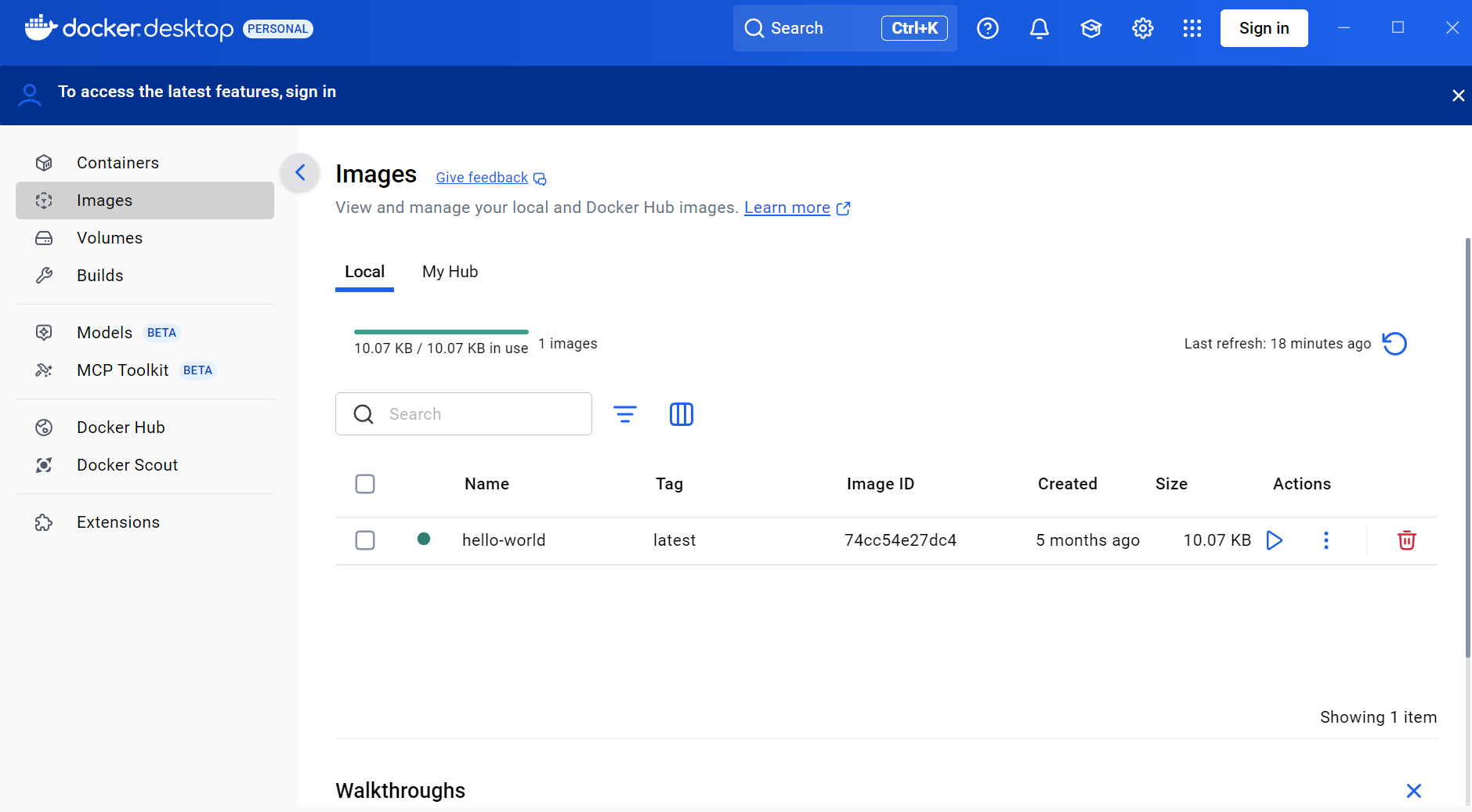
Task: Open the MCP Toolkit section
Action: tap(145, 370)
